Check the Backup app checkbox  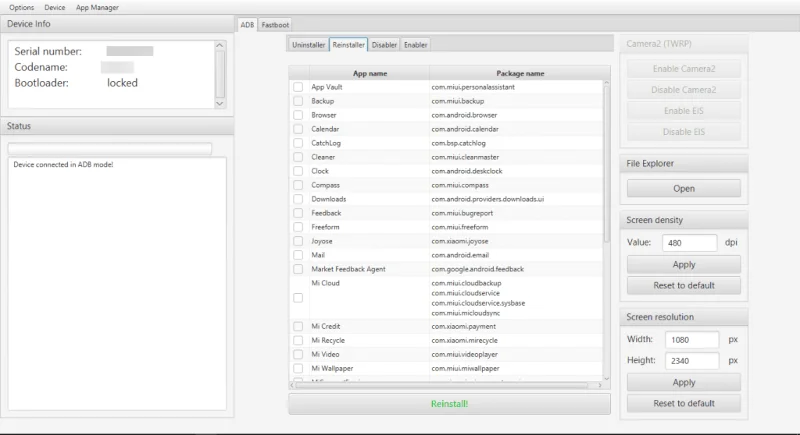tap(298, 101)
